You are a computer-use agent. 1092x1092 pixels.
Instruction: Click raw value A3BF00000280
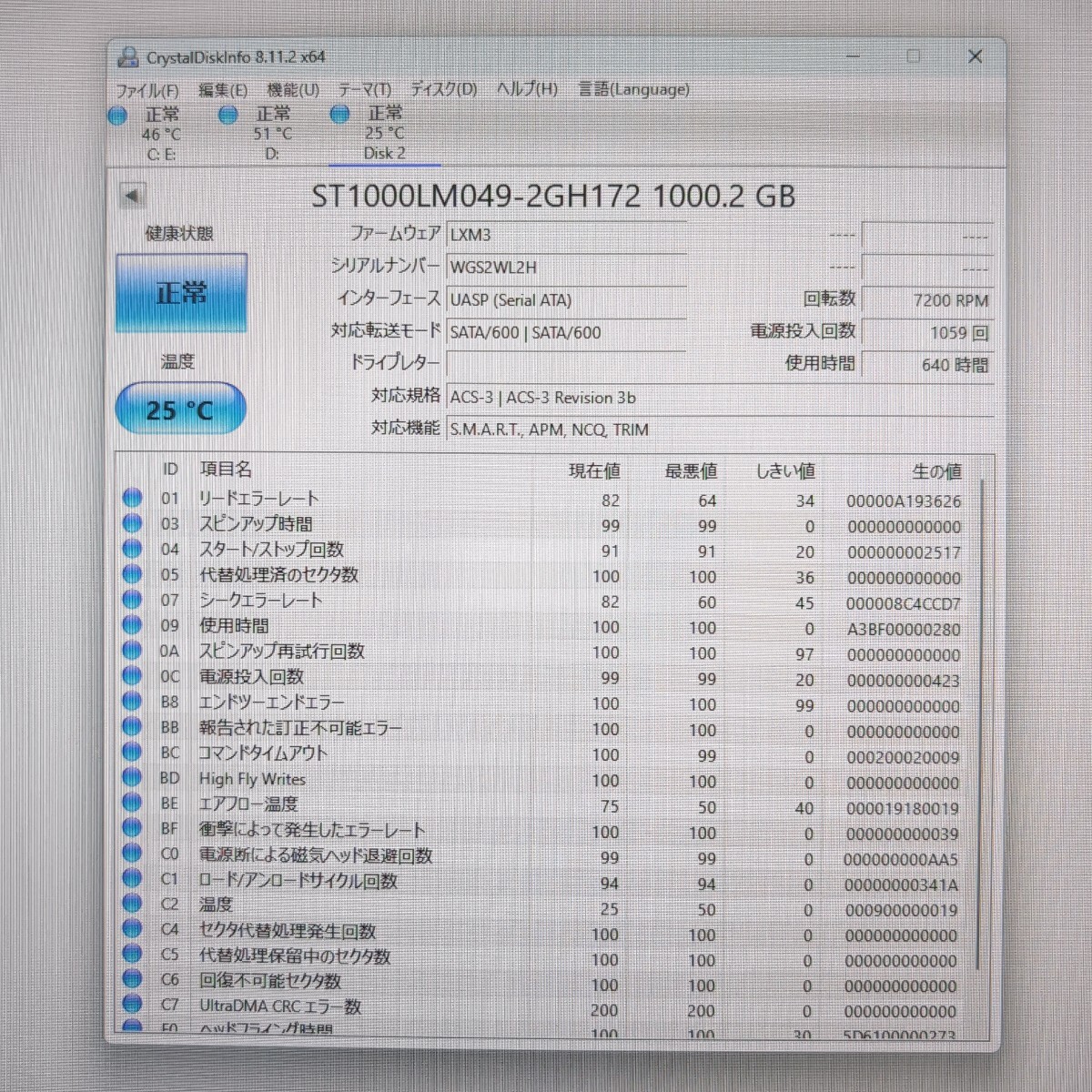click(904, 629)
